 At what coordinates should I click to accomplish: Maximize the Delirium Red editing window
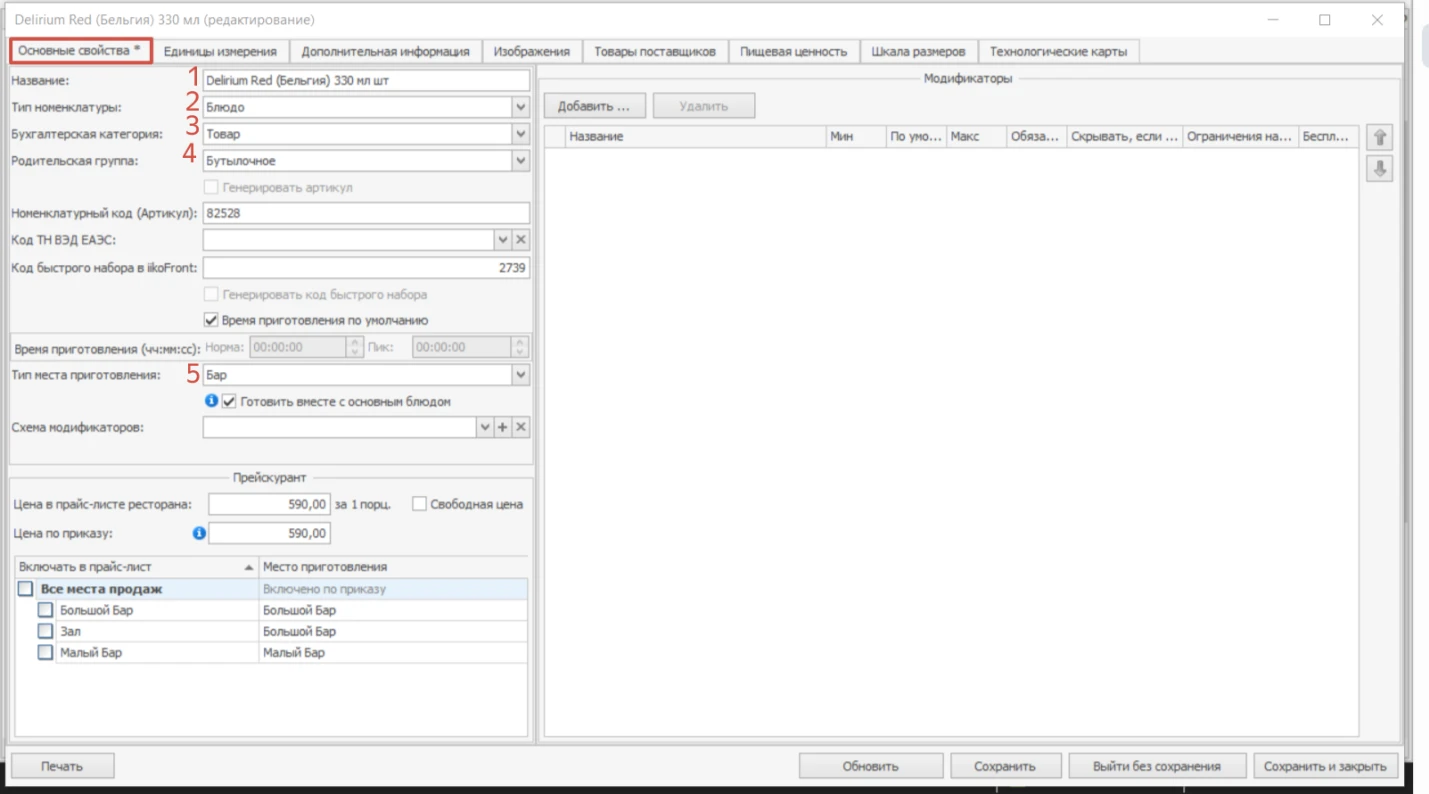[1325, 20]
